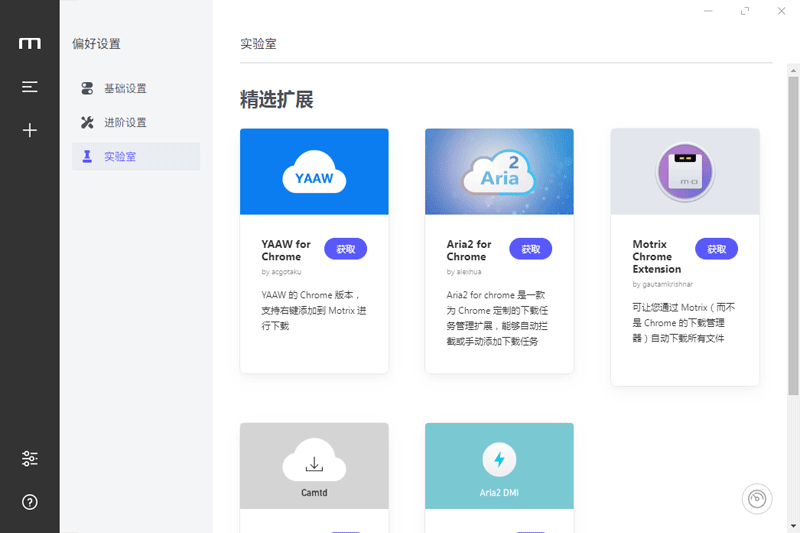Click the plus icon to add task
Screen dimensions: 800x533
(30, 130)
